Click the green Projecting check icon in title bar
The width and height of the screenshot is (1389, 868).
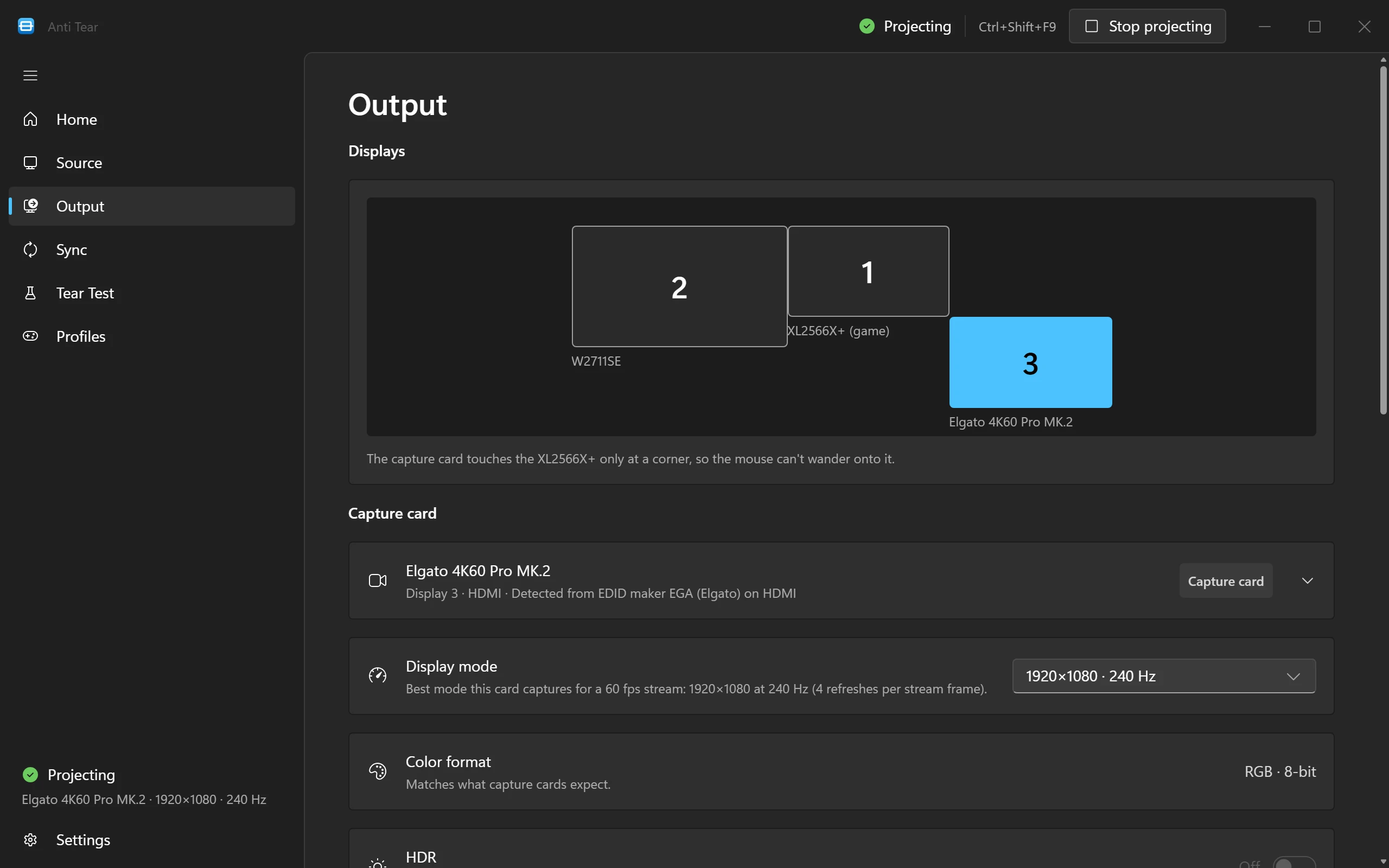[866, 27]
